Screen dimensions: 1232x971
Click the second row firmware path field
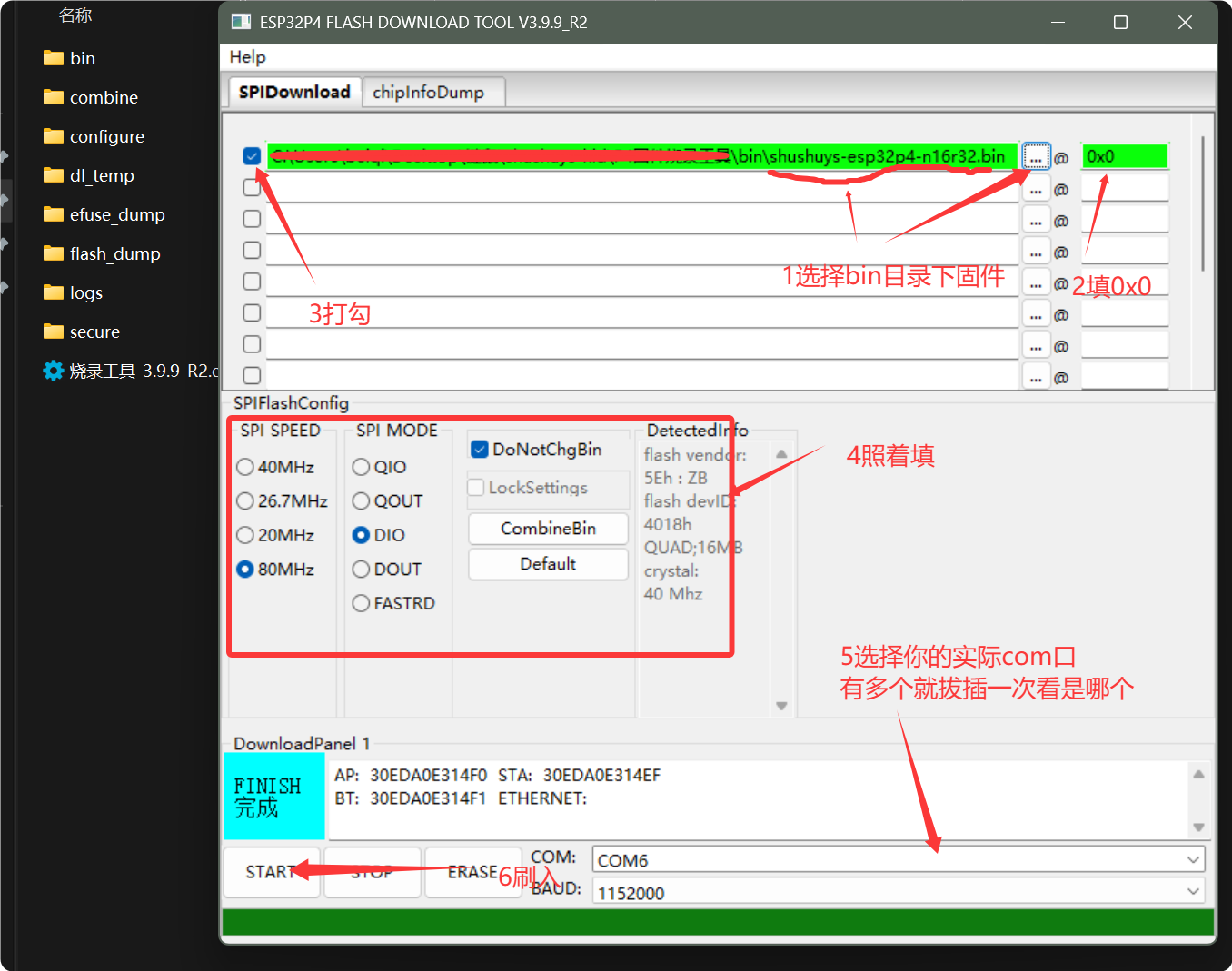tap(642, 188)
